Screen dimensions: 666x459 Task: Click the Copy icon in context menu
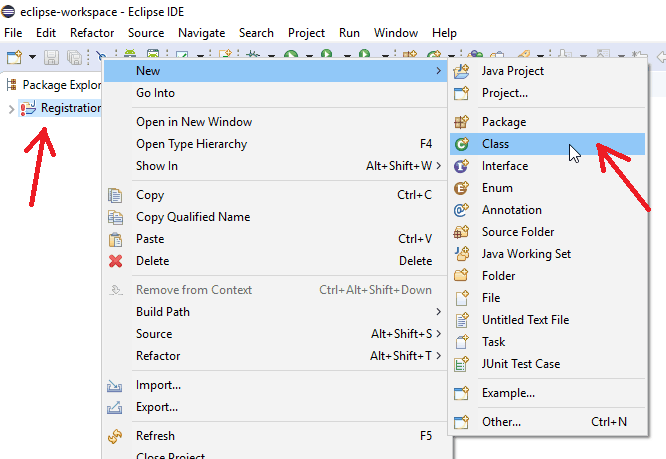coord(115,195)
